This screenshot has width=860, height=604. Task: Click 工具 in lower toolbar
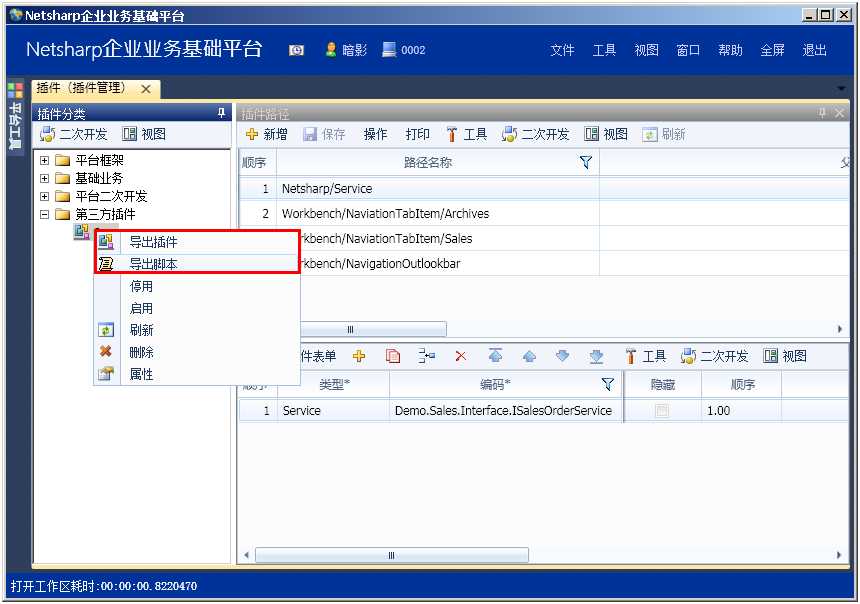pos(646,357)
